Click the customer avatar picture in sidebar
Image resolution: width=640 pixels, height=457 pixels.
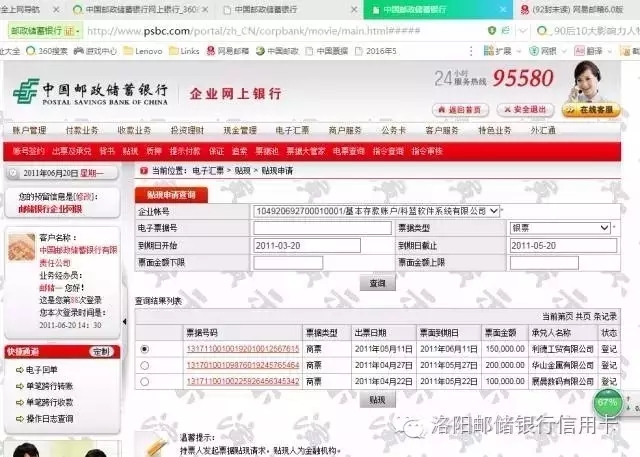tap(22, 247)
